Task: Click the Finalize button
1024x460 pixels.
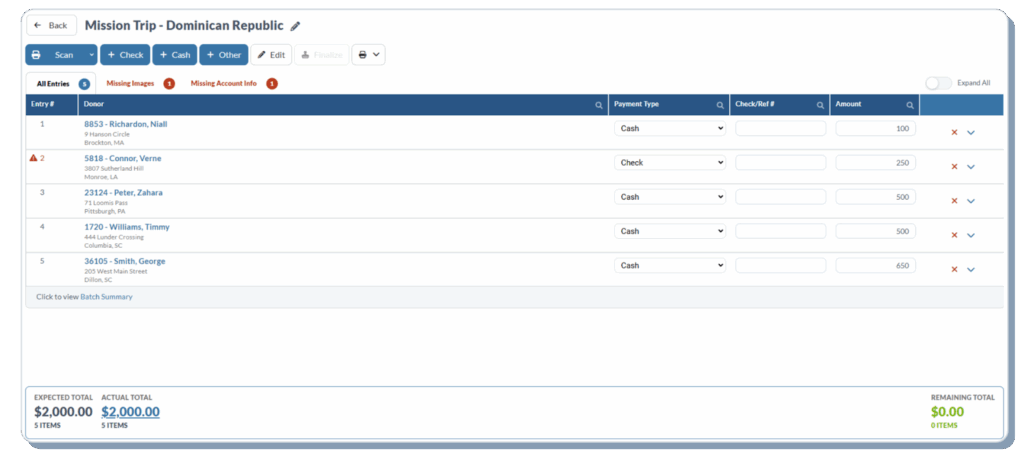Action: tap(321, 55)
